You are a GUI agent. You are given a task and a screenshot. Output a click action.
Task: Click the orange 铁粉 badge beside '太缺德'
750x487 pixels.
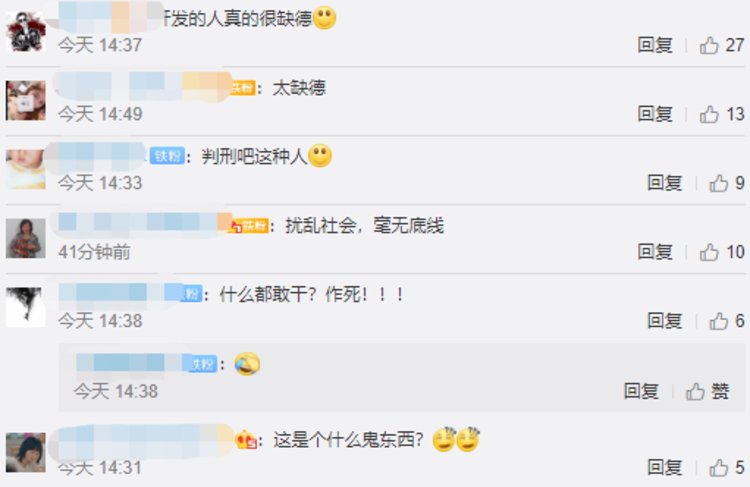coord(243,88)
